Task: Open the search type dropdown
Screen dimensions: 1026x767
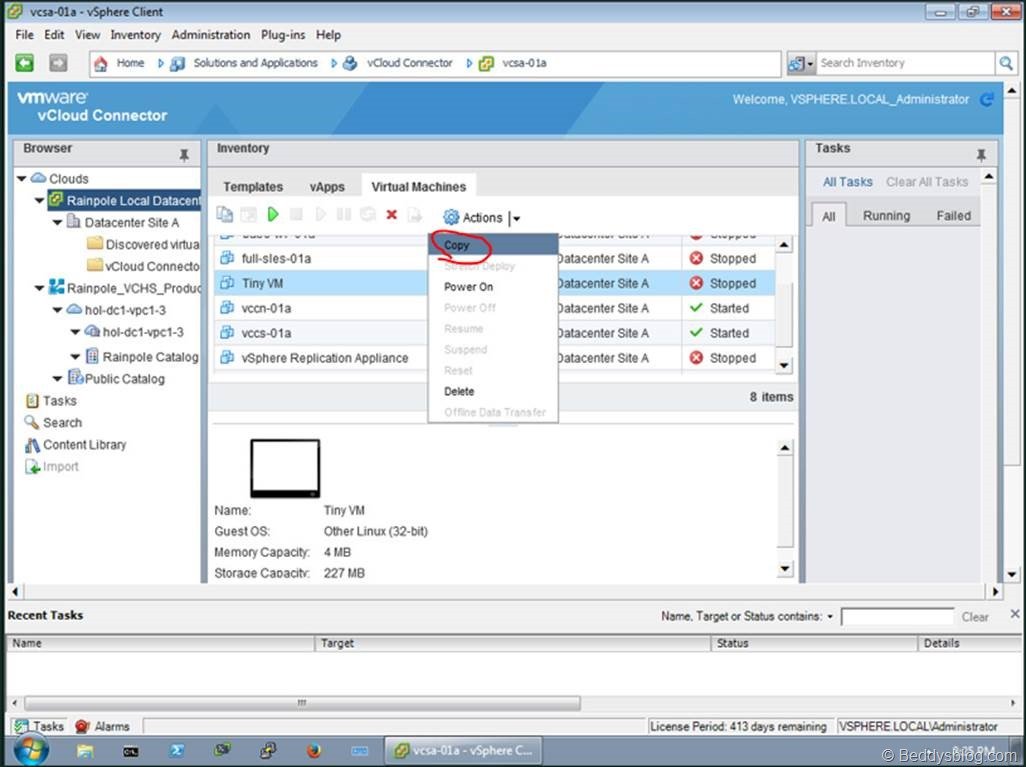Action: point(810,63)
